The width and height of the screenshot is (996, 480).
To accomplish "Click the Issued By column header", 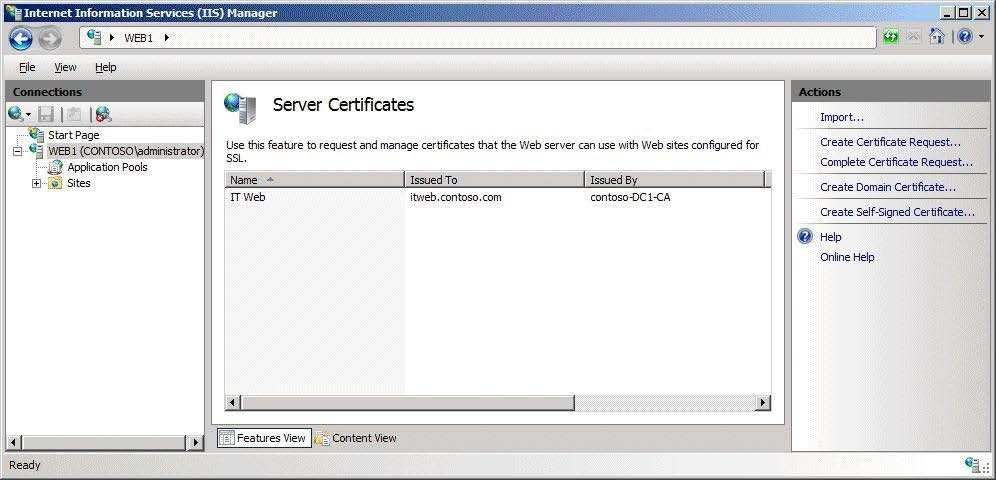I will tap(675, 180).
